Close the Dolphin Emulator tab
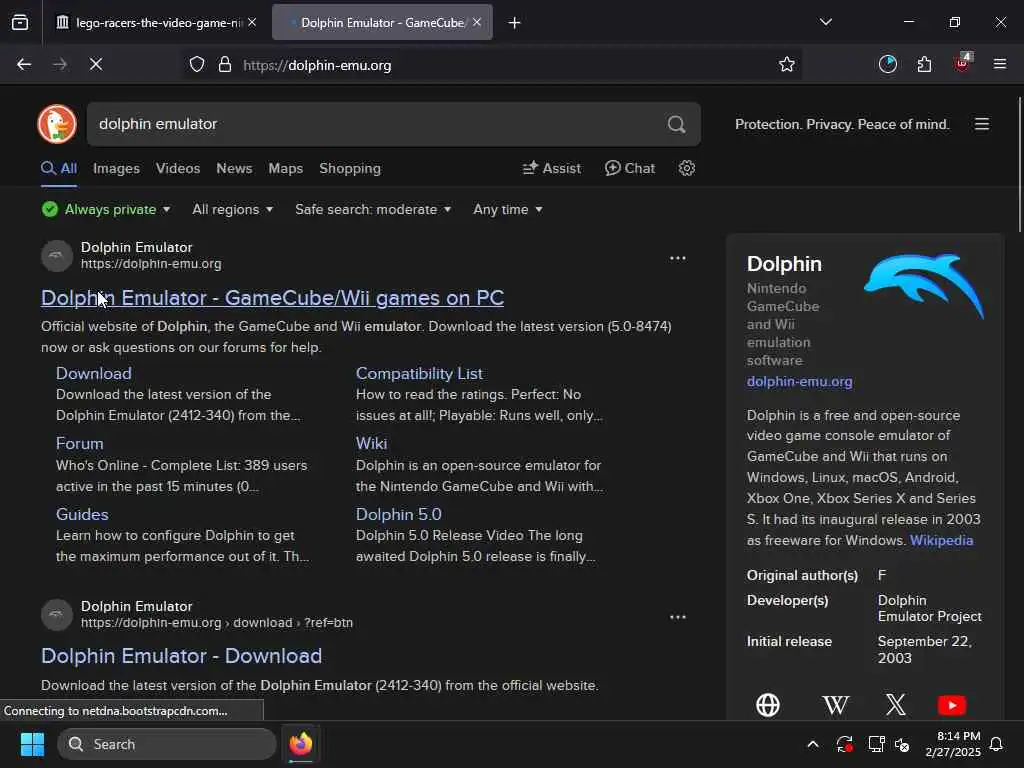This screenshot has height=768, width=1024. click(477, 22)
